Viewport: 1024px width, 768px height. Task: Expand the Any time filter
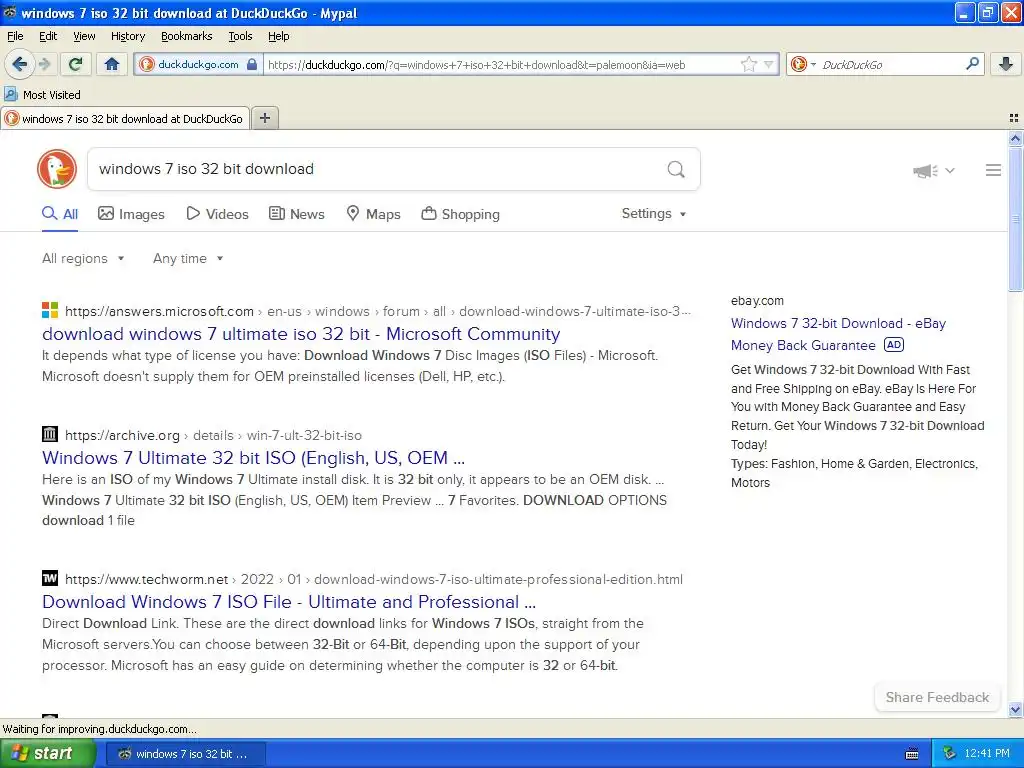tap(188, 258)
